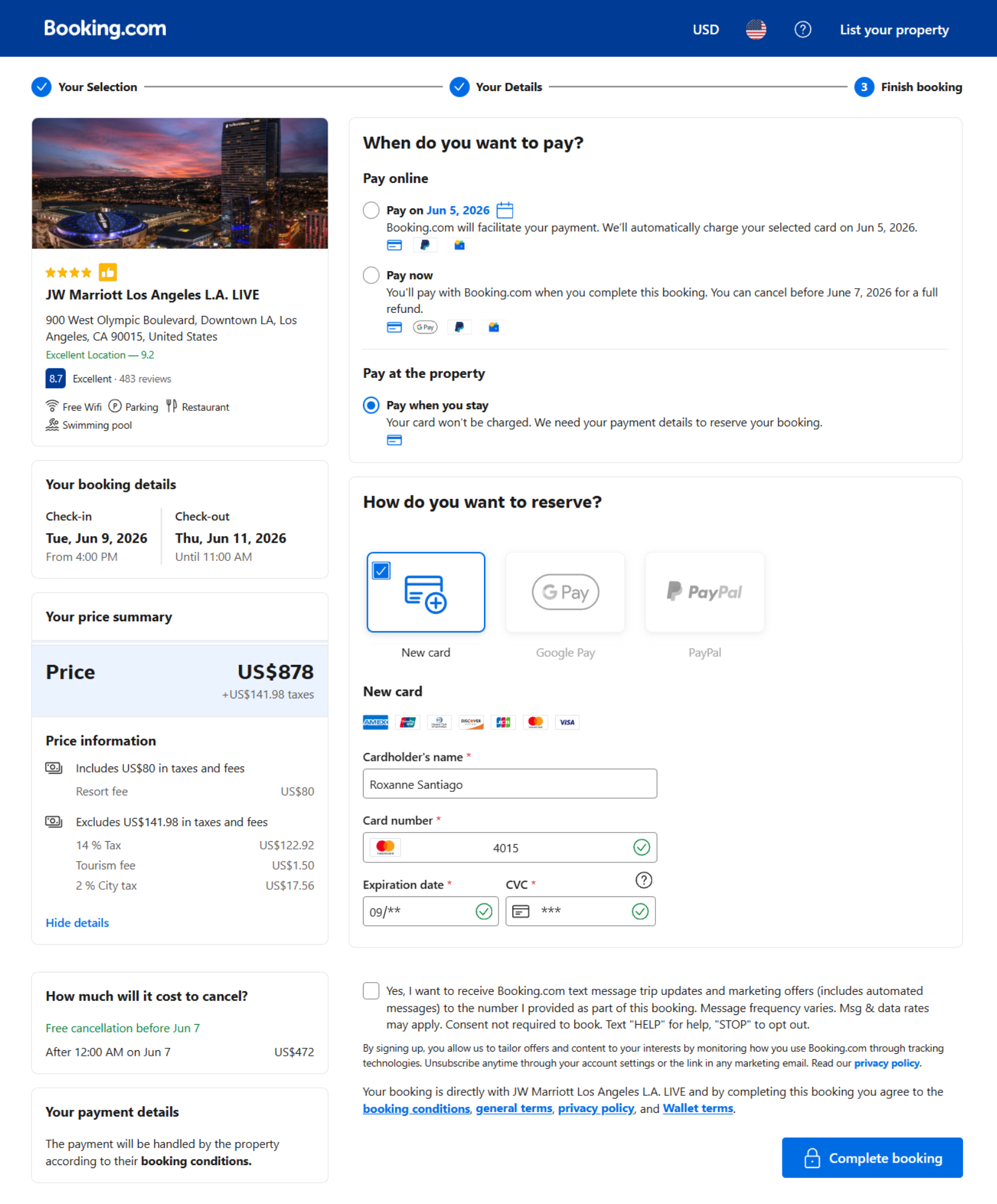Click the thumbs-up preferred property badge
Screen dimensions: 997x1204
(x=108, y=272)
